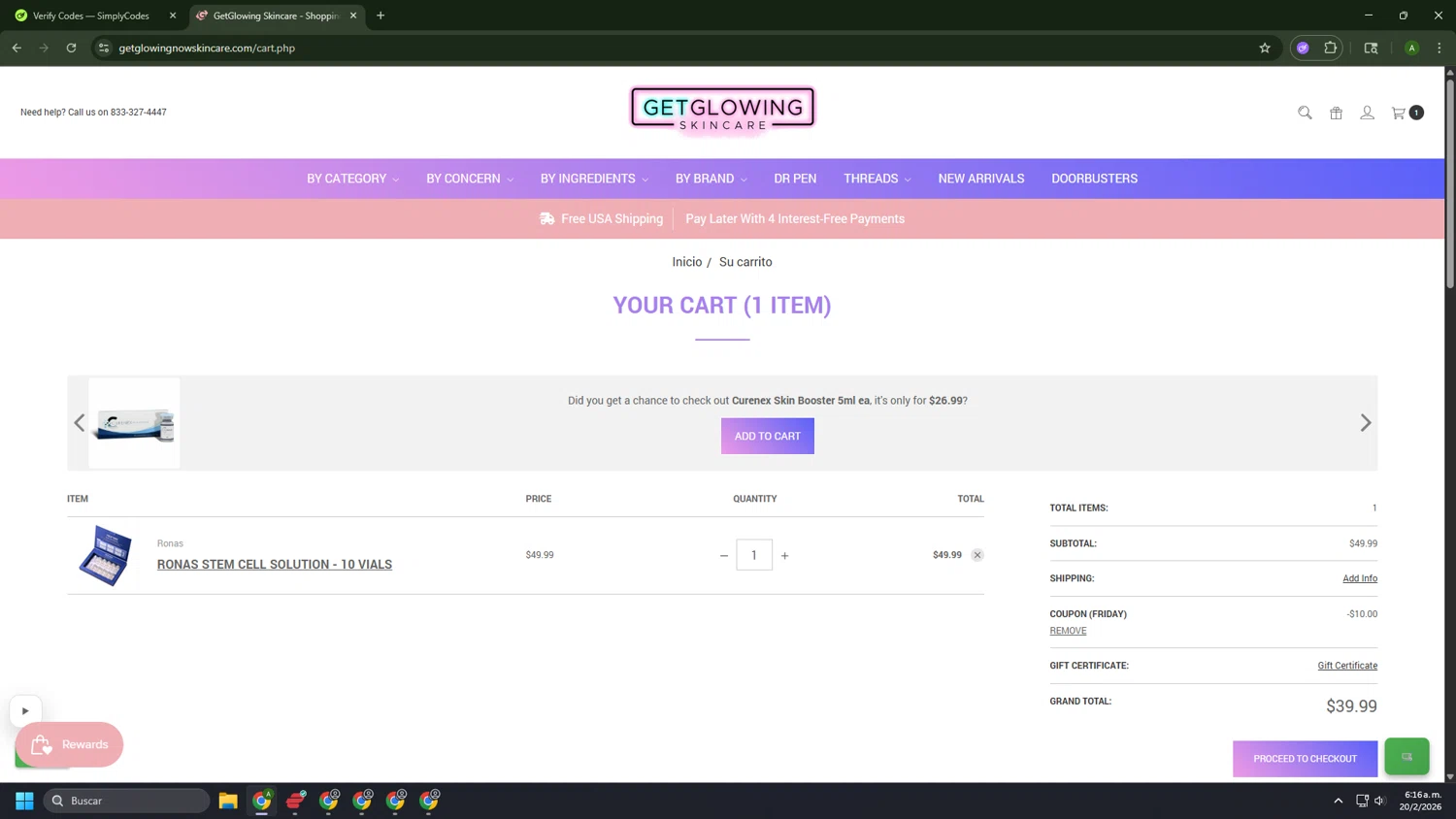Image resolution: width=1456 pixels, height=819 pixels.
Task: Click the quantity input field
Action: point(754,555)
